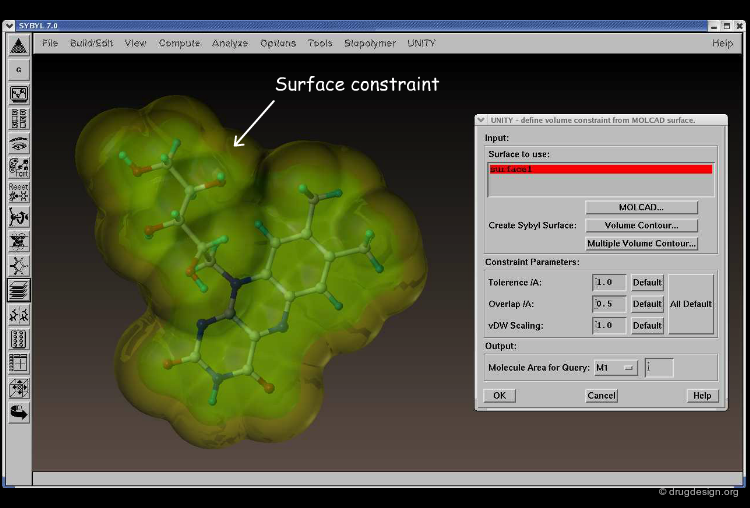The width and height of the screenshot is (750, 508).
Task: Select surface1 in Surface to use list
Action: pyautogui.click(x=601, y=169)
